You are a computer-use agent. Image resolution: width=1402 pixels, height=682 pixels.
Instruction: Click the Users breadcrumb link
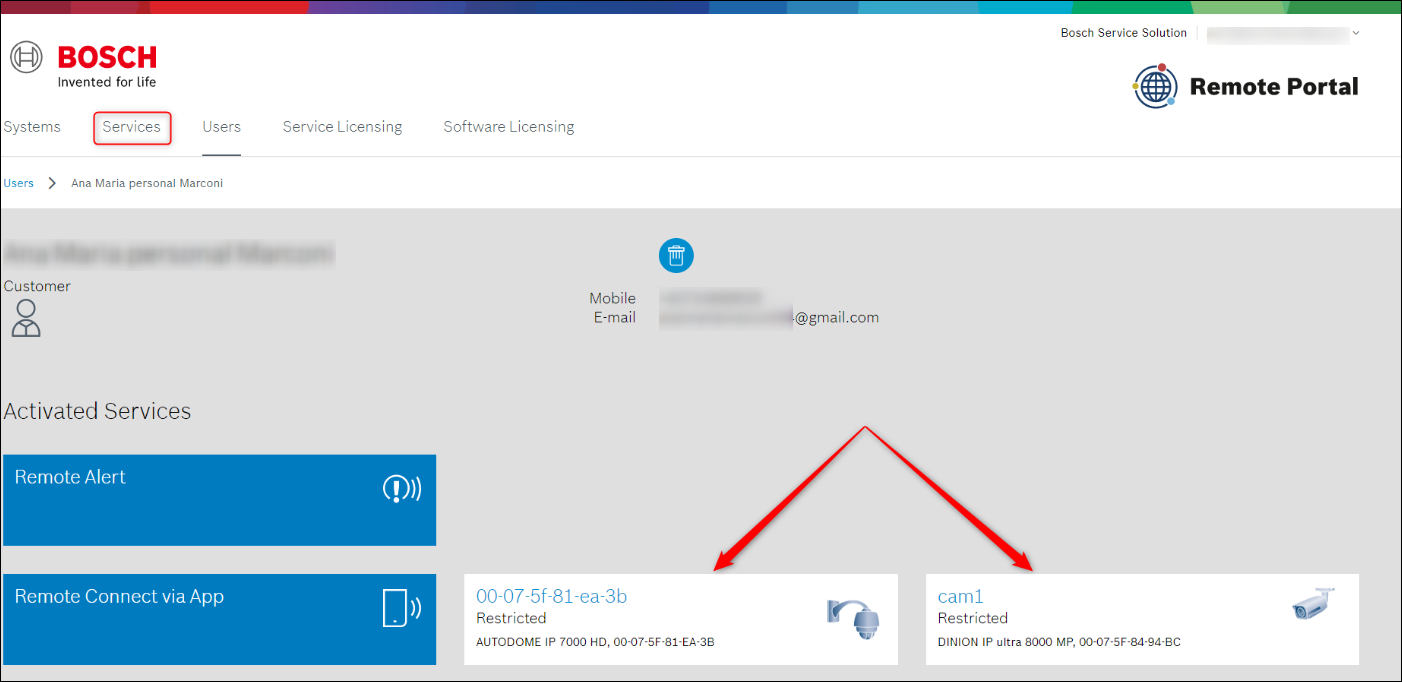pyautogui.click(x=19, y=183)
